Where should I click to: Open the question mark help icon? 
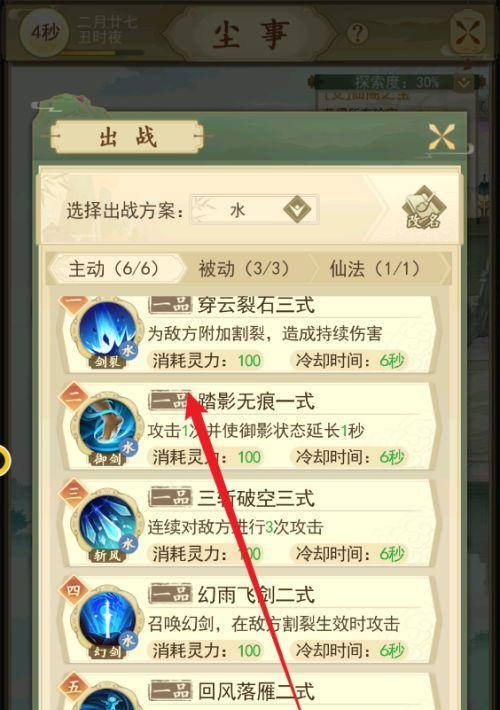click(x=357, y=34)
